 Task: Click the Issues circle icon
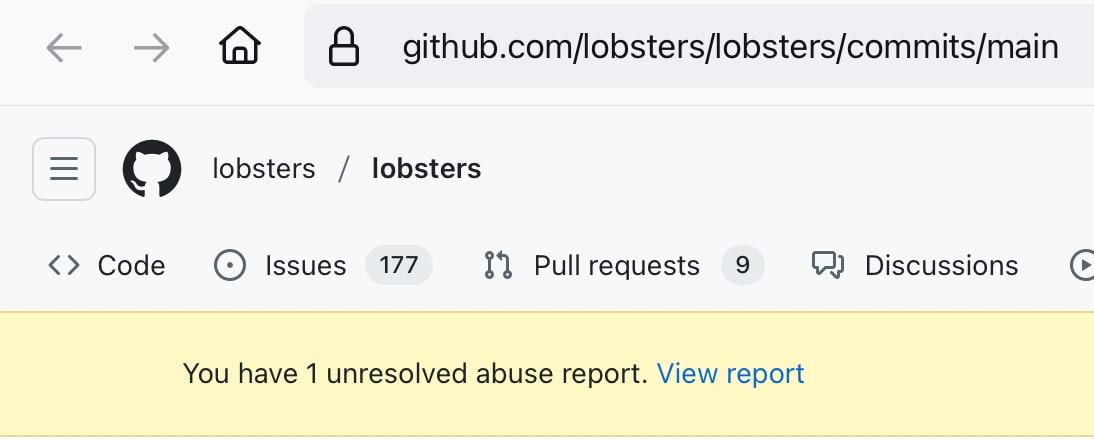[x=230, y=266]
